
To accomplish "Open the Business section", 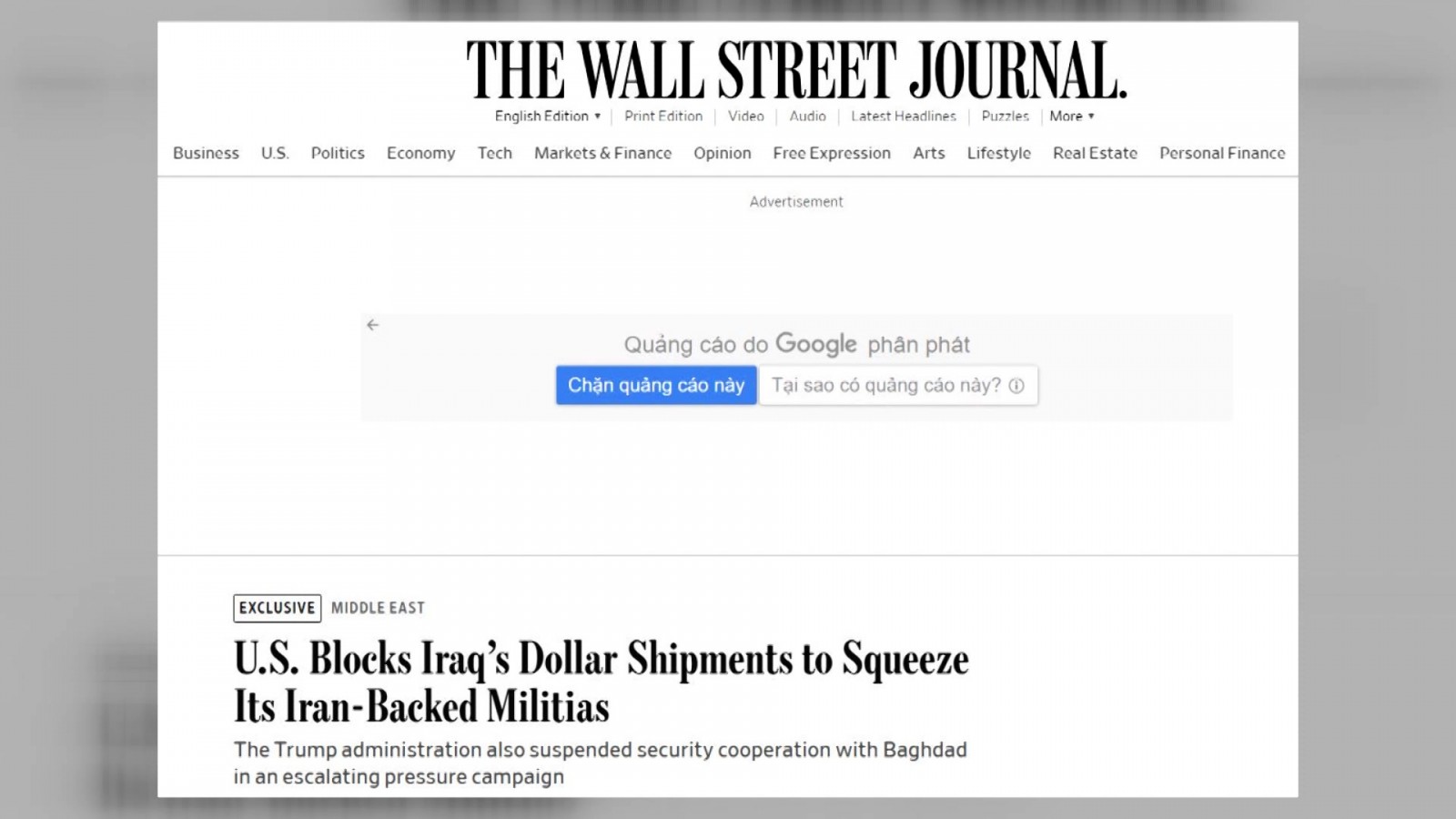I will (206, 153).
